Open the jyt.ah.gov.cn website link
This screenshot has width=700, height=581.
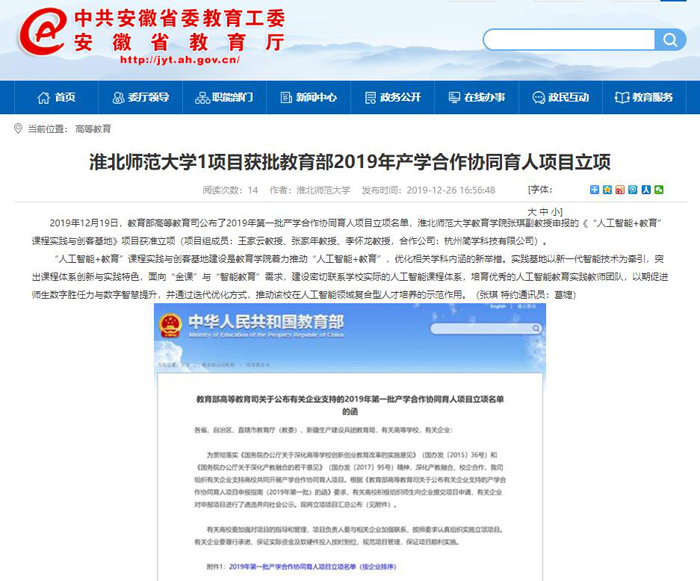pos(180,60)
